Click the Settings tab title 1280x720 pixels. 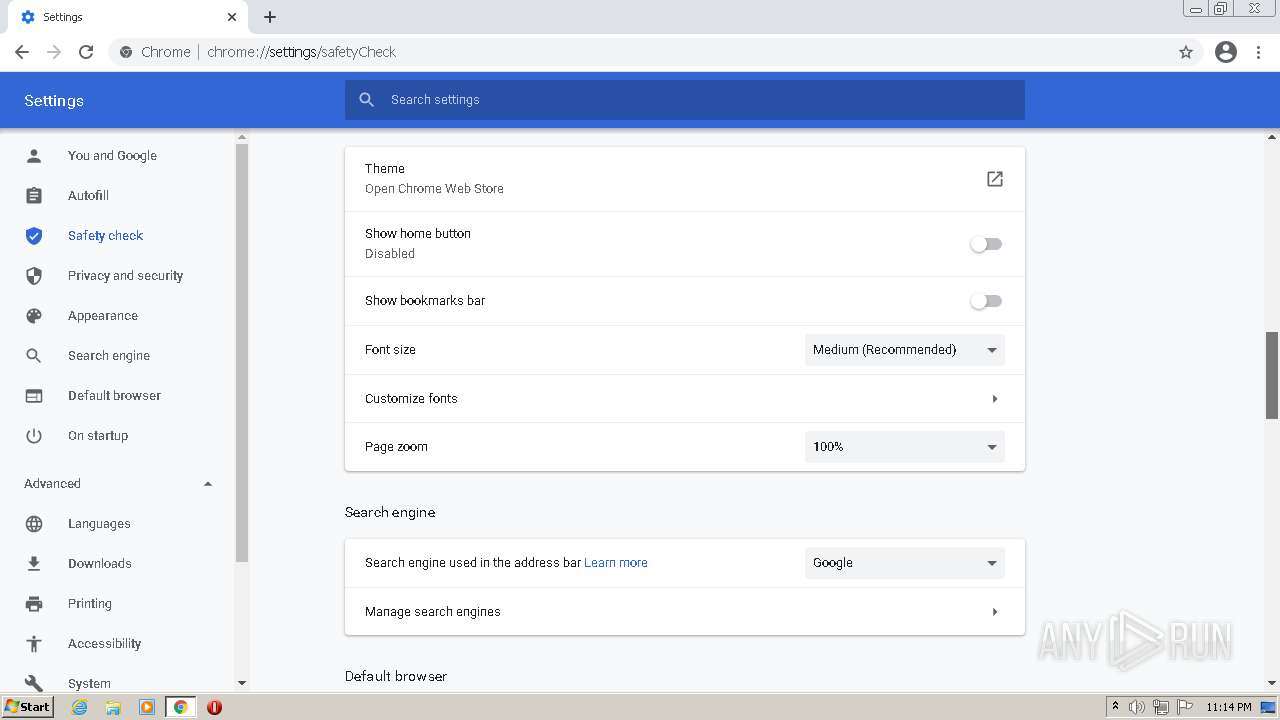tap(63, 17)
